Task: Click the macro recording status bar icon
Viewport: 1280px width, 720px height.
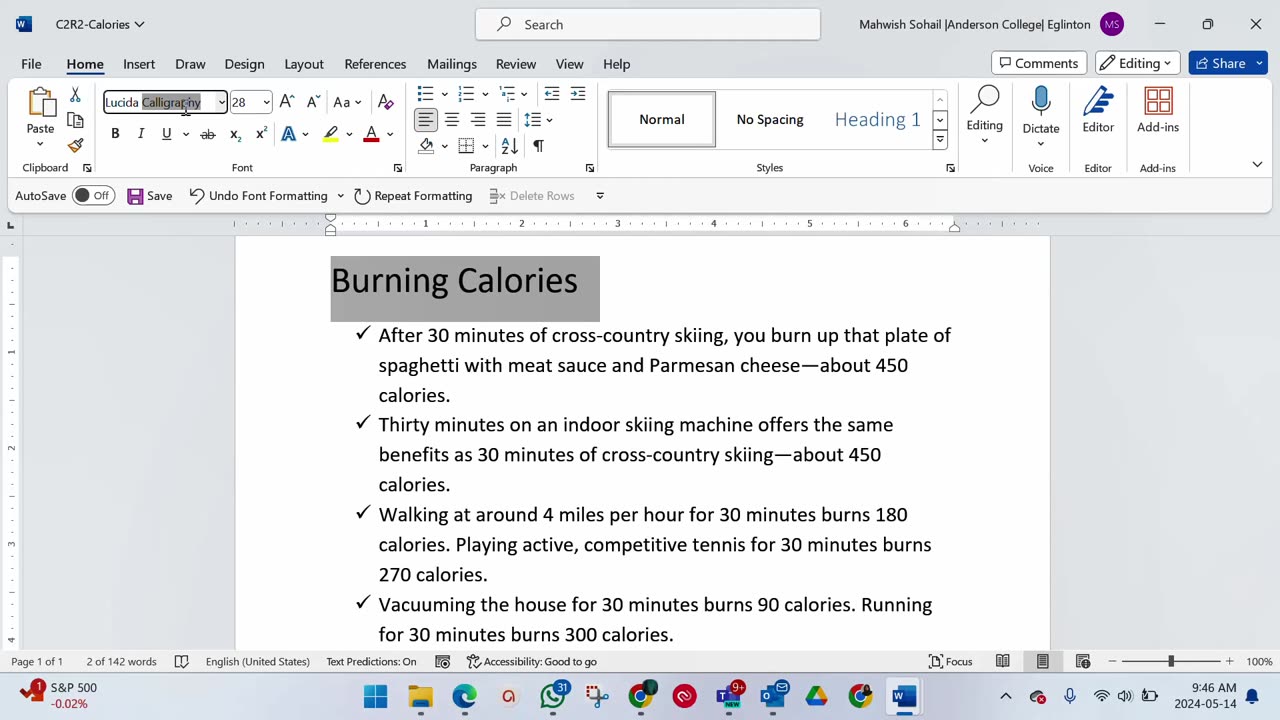Action: click(x=443, y=661)
